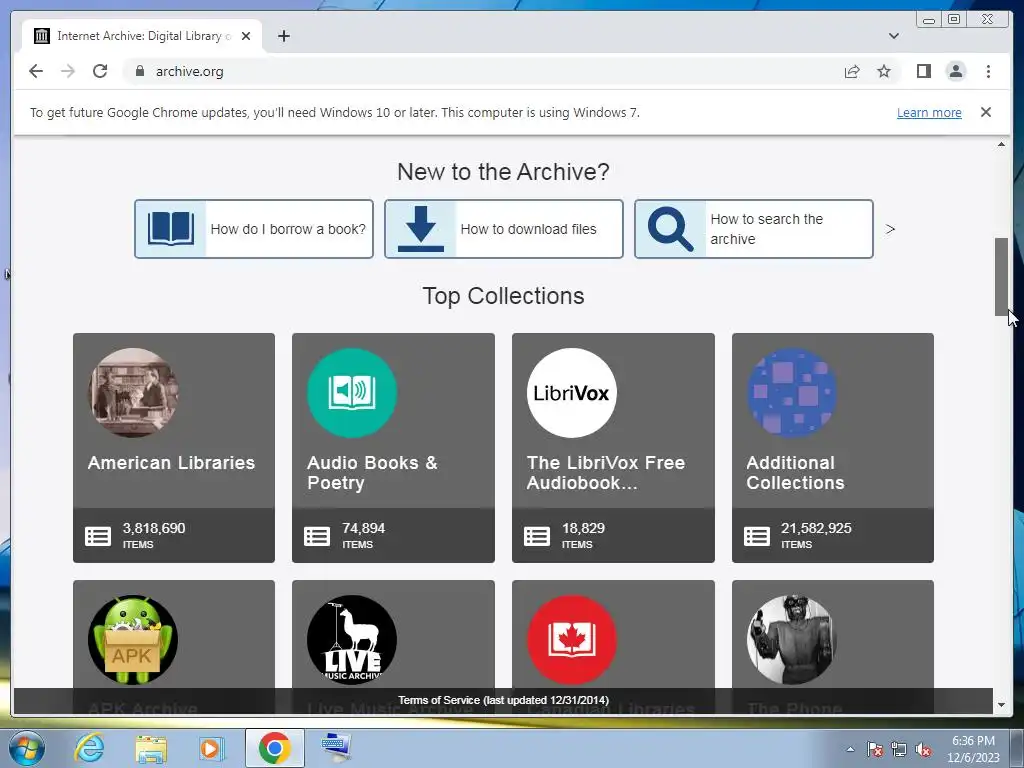Screen dimensions: 1024x768
Task: Open the Audio Books & Poetry teal icon
Action: pos(352,392)
